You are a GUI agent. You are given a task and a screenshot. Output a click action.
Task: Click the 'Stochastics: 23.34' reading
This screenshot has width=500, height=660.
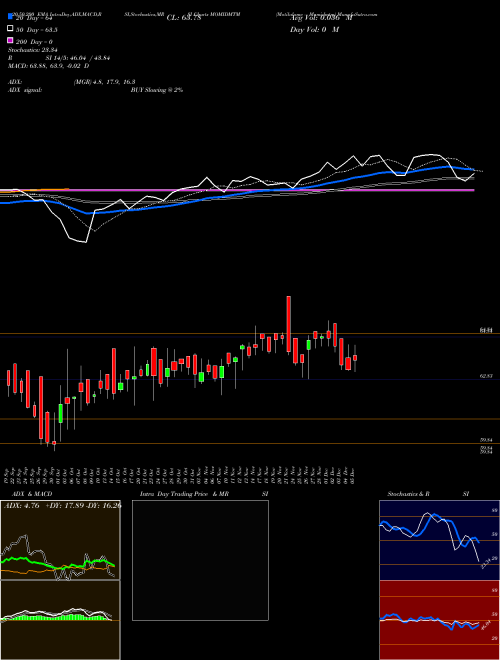(x=33, y=50)
